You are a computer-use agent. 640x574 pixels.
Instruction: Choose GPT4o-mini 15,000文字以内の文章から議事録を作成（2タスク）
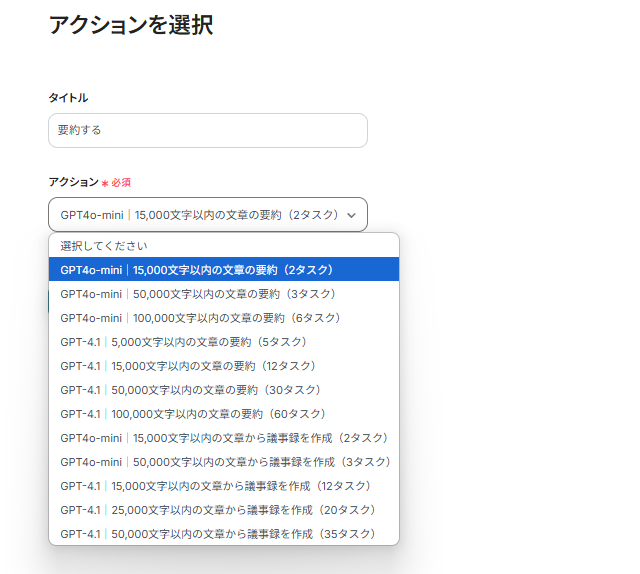tap(224, 438)
